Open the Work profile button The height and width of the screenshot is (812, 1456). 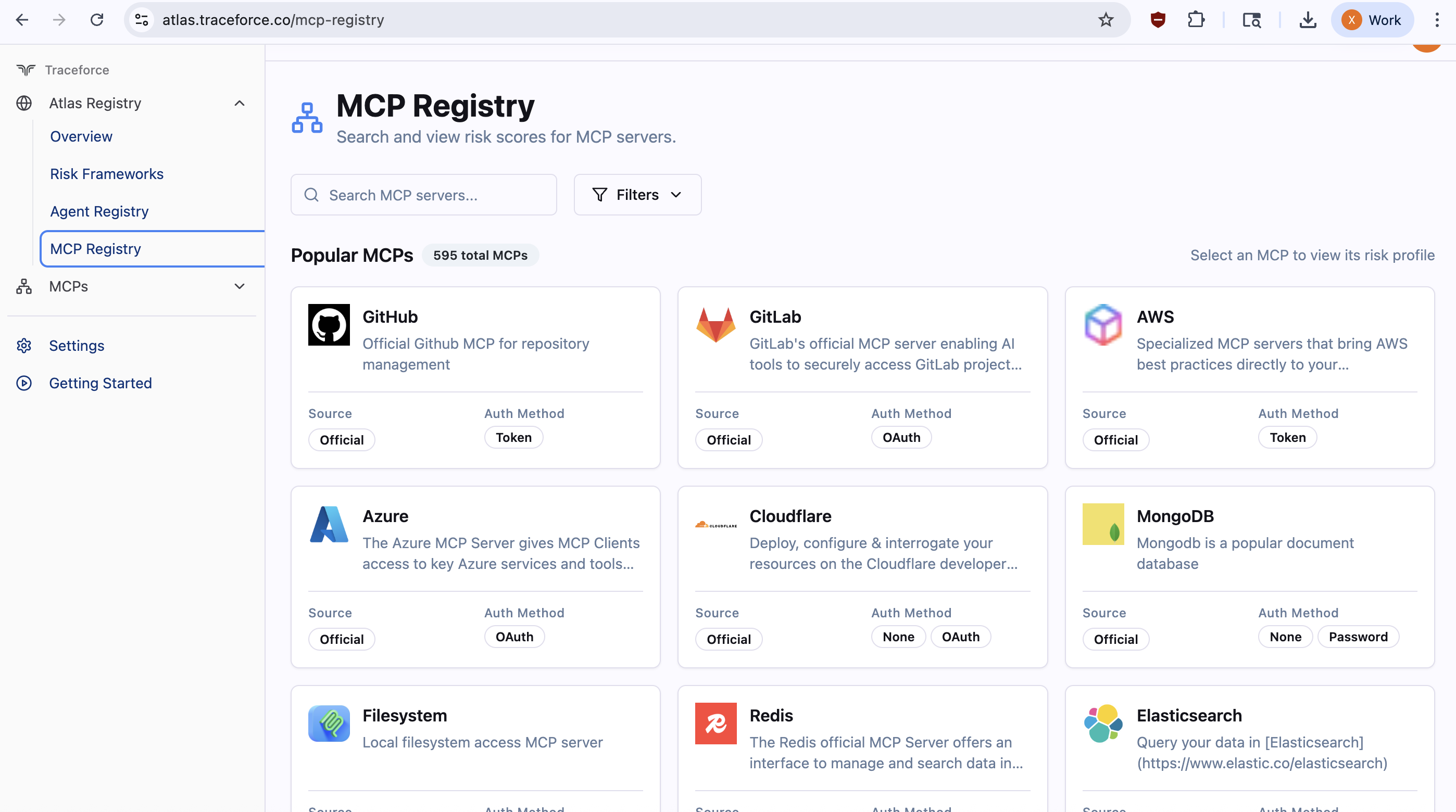pos(1372,20)
